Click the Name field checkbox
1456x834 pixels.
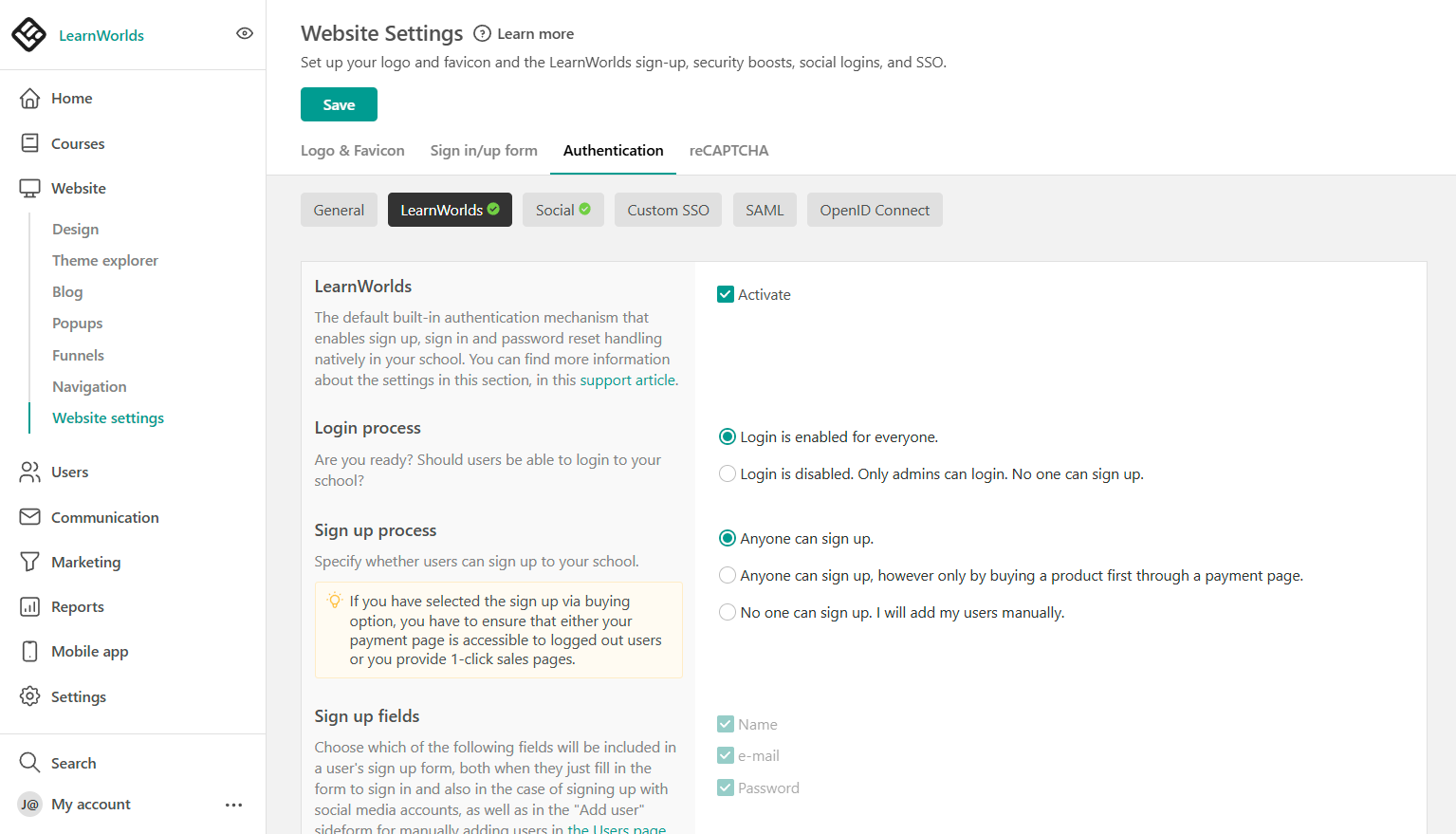tap(726, 724)
